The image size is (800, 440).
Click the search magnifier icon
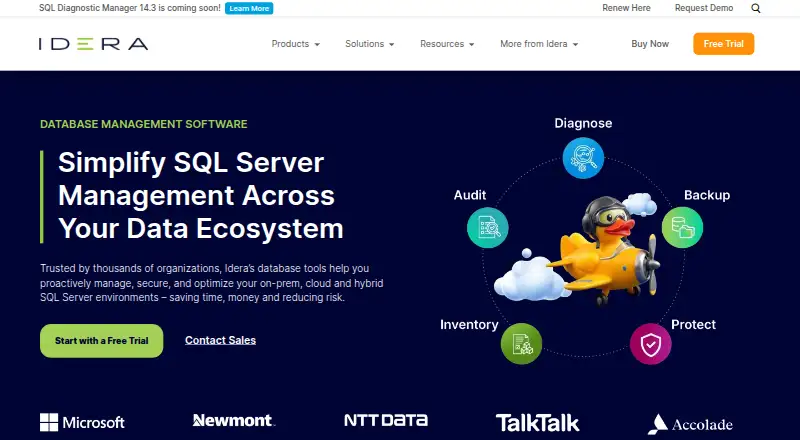point(756,8)
